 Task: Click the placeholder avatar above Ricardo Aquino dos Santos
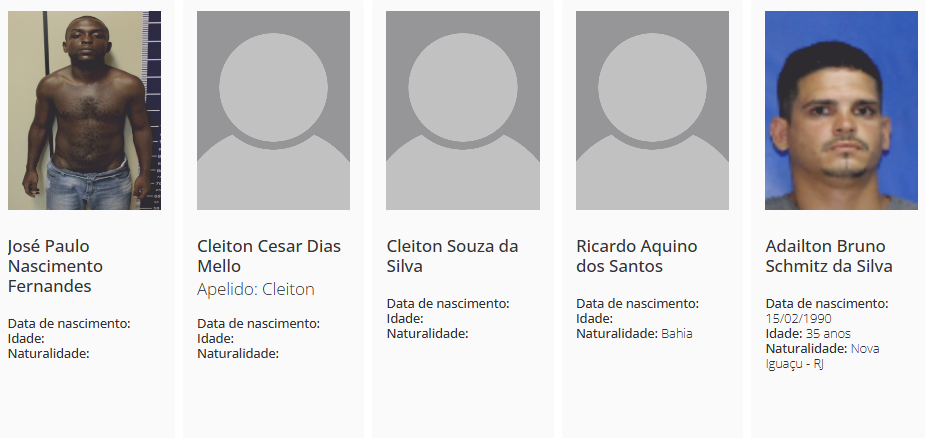[652, 110]
